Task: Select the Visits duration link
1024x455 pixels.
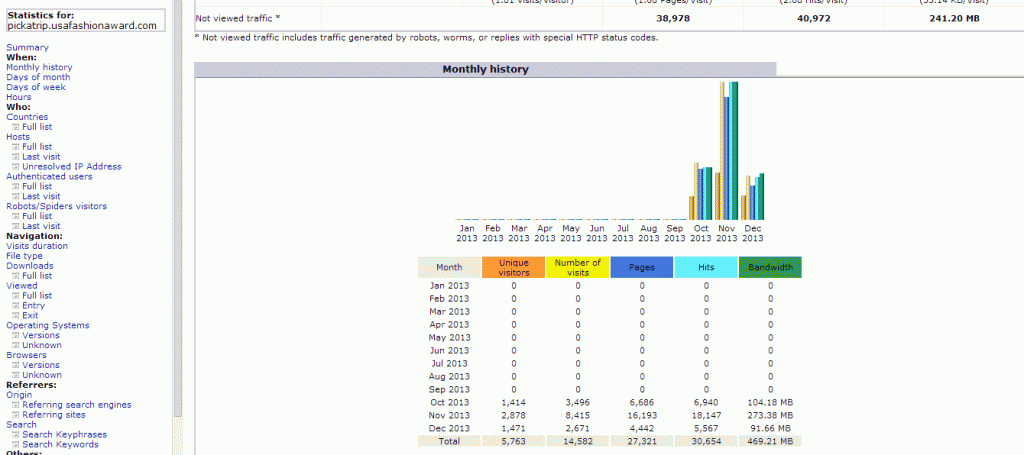Action: tap(37, 246)
